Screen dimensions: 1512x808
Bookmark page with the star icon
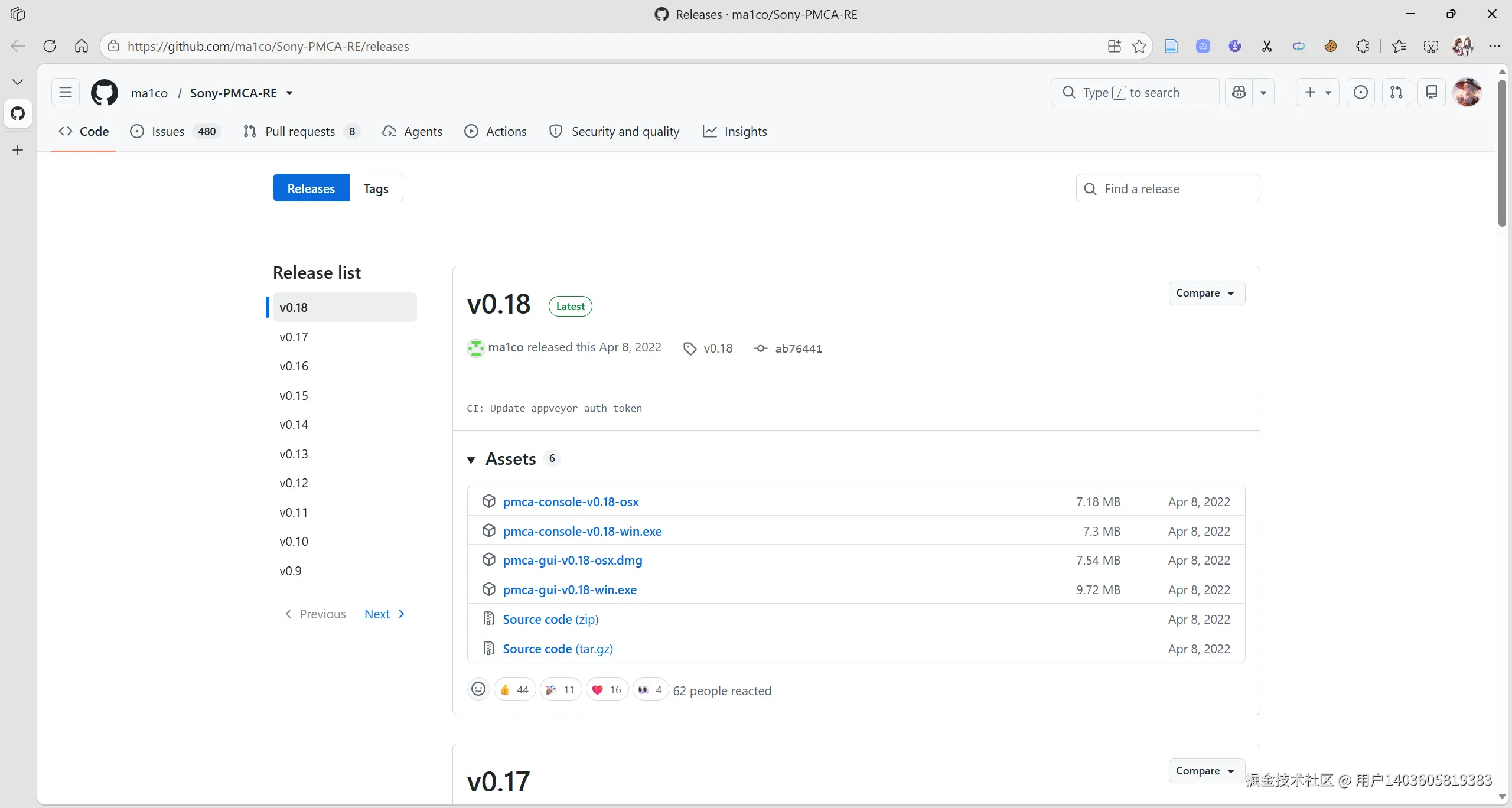click(1139, 46)
